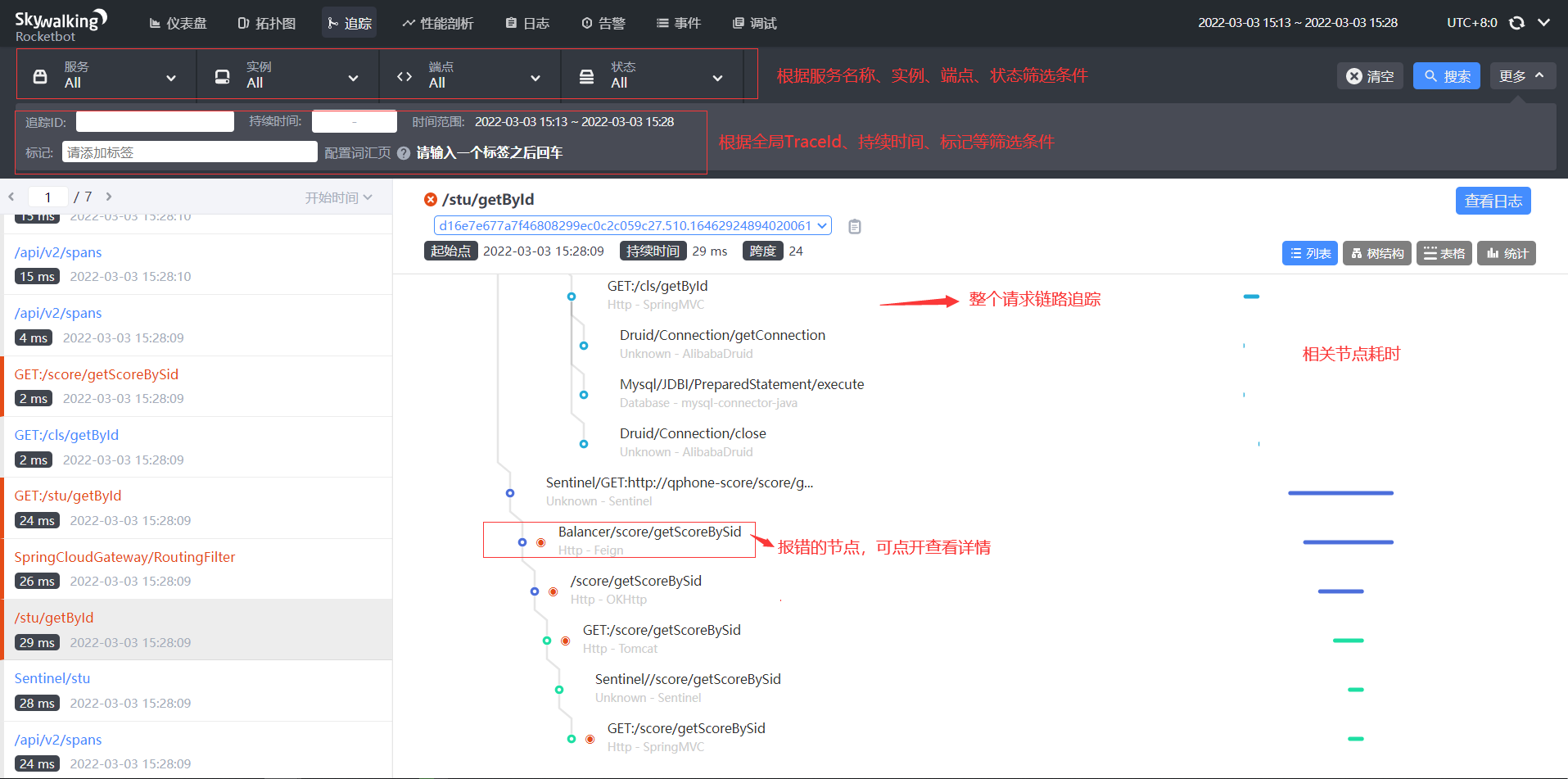Viewport: 1568px width, 779px height.
Task: Click green duration bar of the Tomcat span
Action: [1349, 641]
